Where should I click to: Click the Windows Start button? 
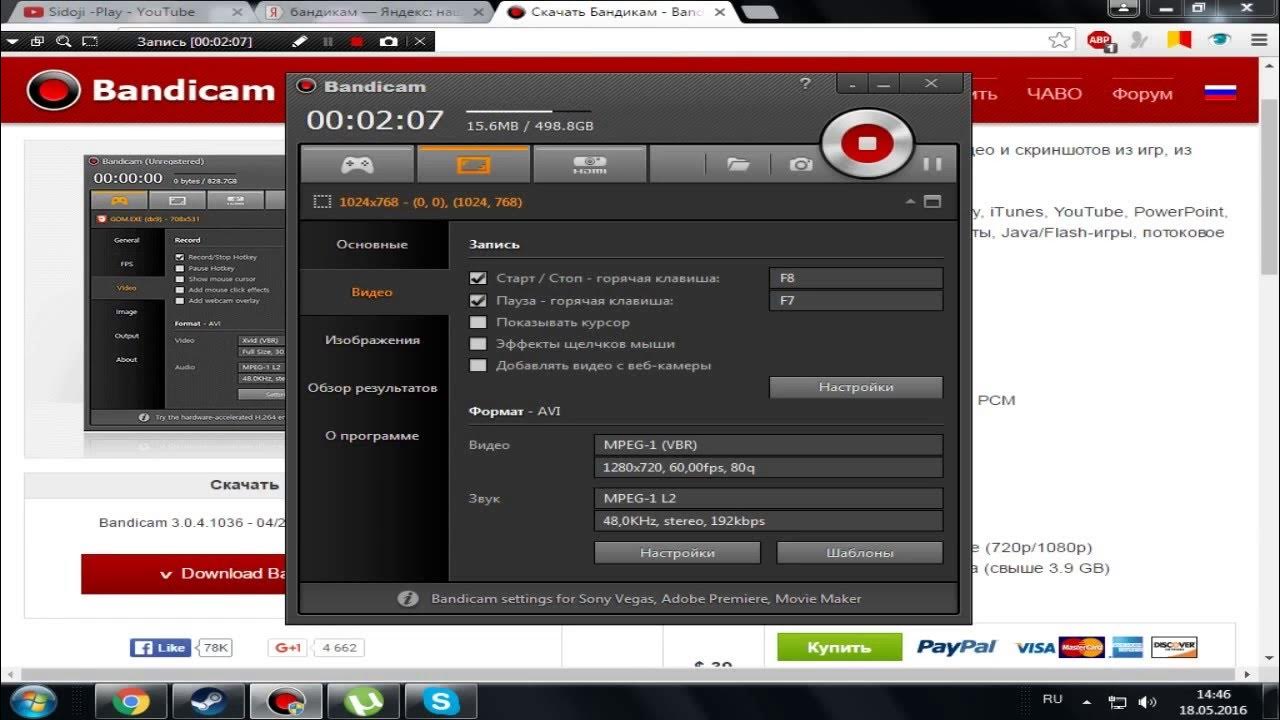(35, 701)
